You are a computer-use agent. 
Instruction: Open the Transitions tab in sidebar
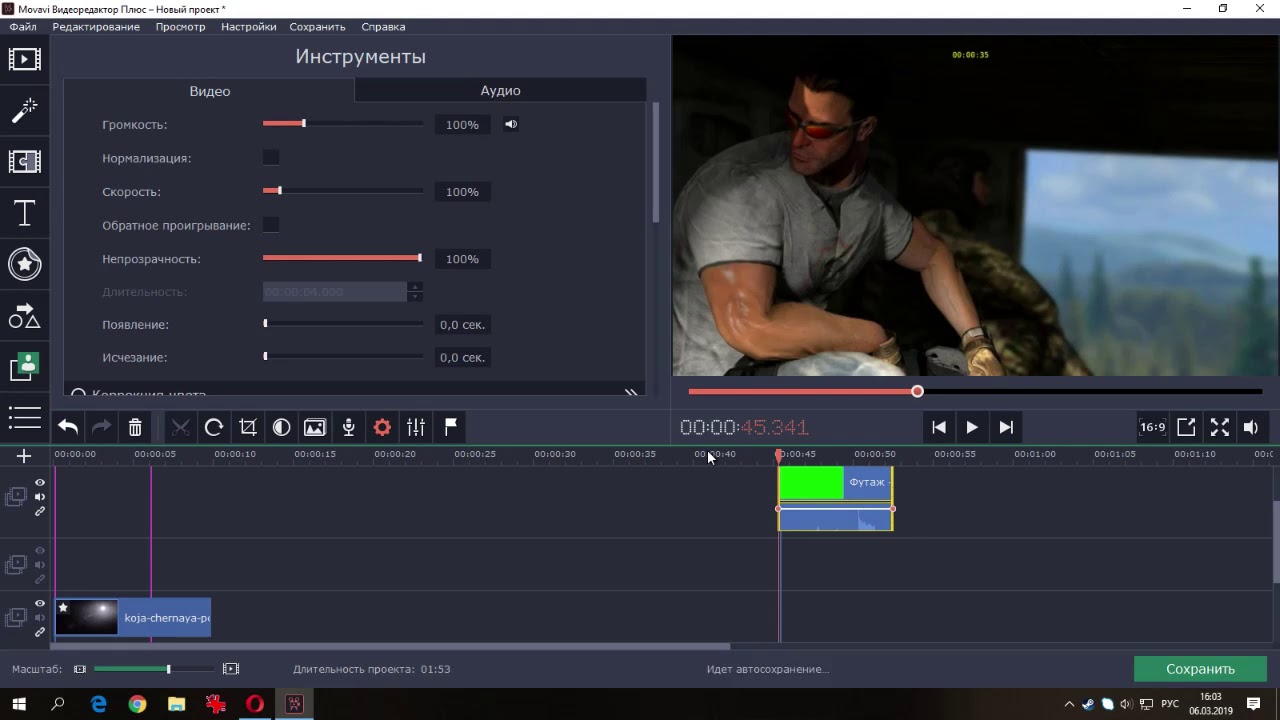[x=25, y=161]
